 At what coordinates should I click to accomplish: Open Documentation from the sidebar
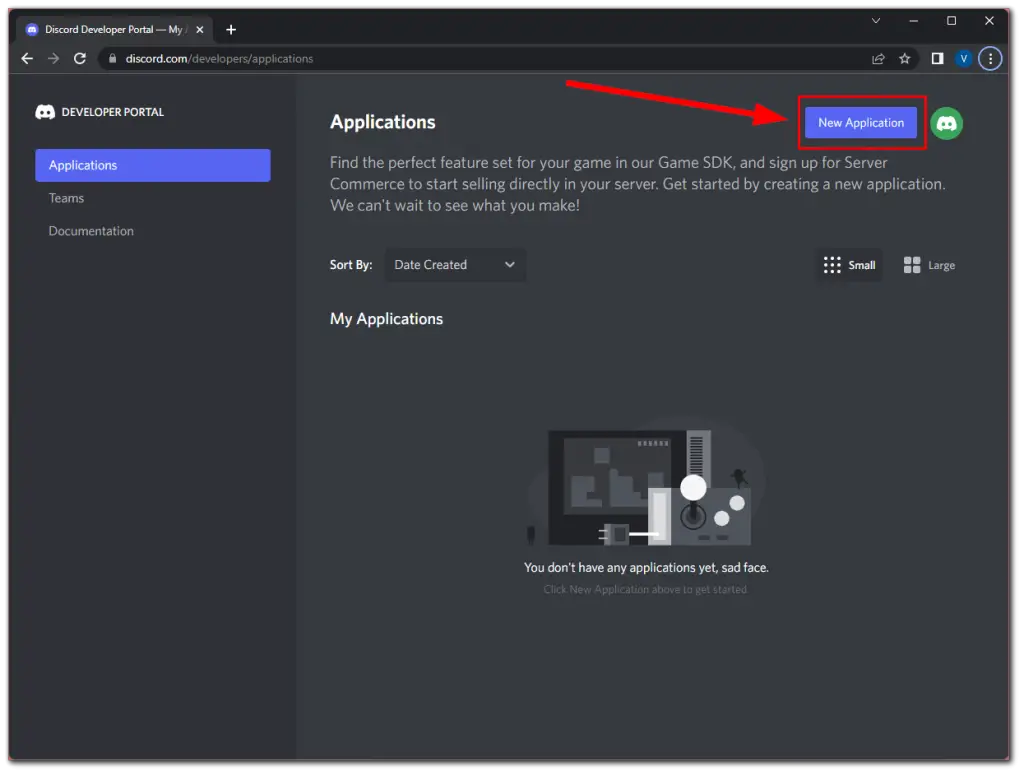pyautogui.click(x=91, y=231)
